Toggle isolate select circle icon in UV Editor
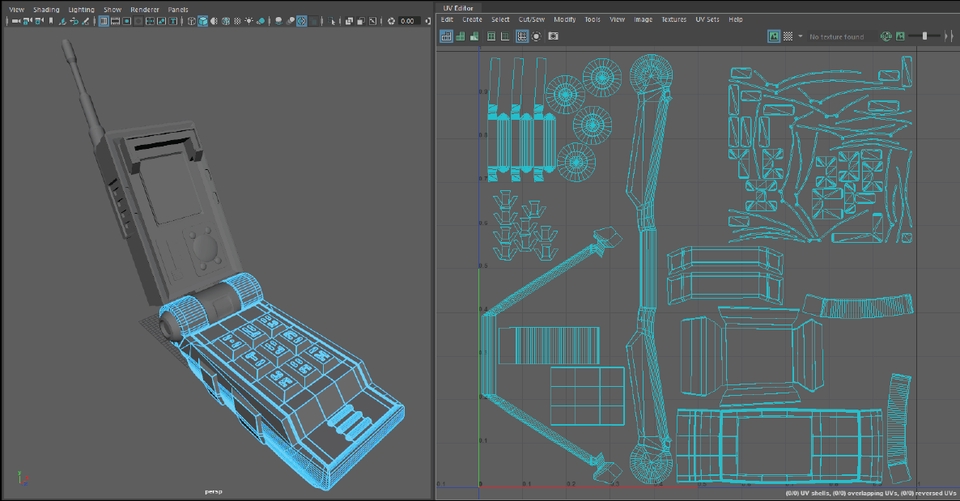 click(x=537, y=36)
